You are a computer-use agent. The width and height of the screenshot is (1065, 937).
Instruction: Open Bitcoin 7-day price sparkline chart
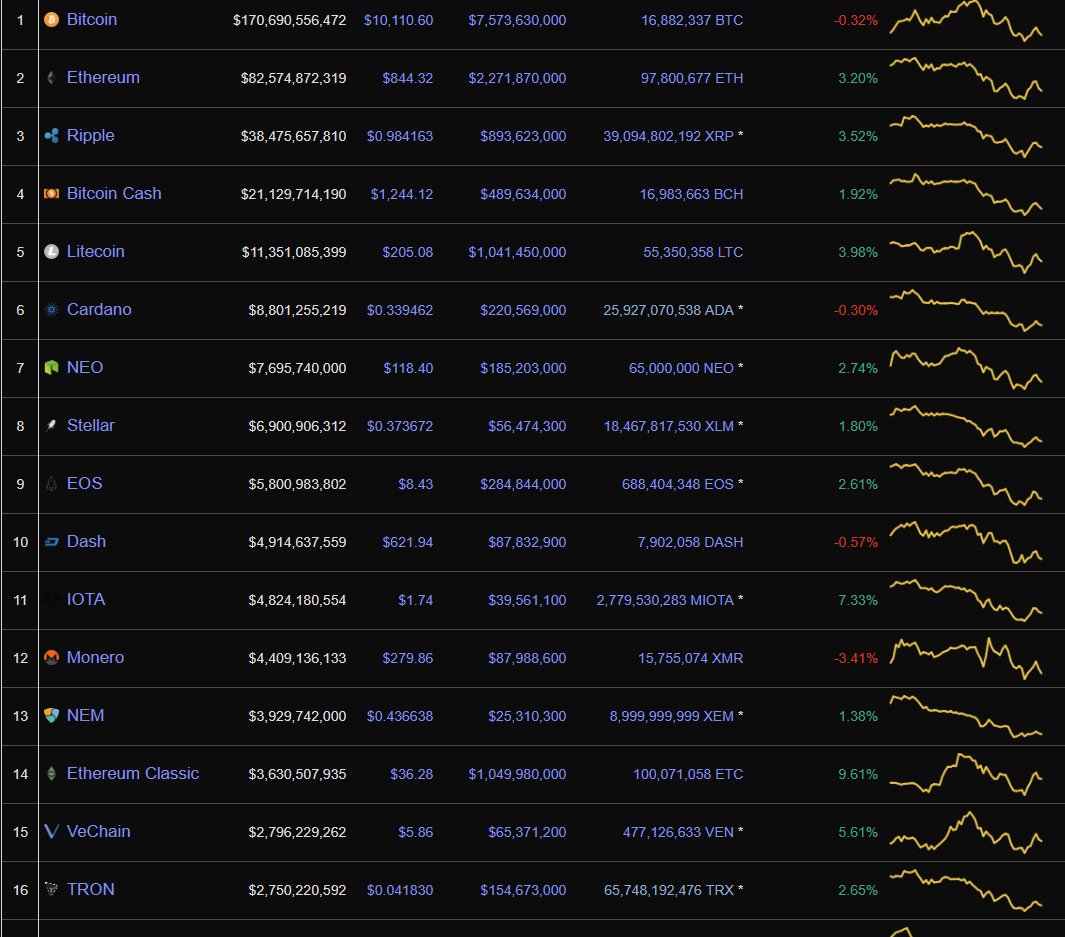click(x=966, y=20)
